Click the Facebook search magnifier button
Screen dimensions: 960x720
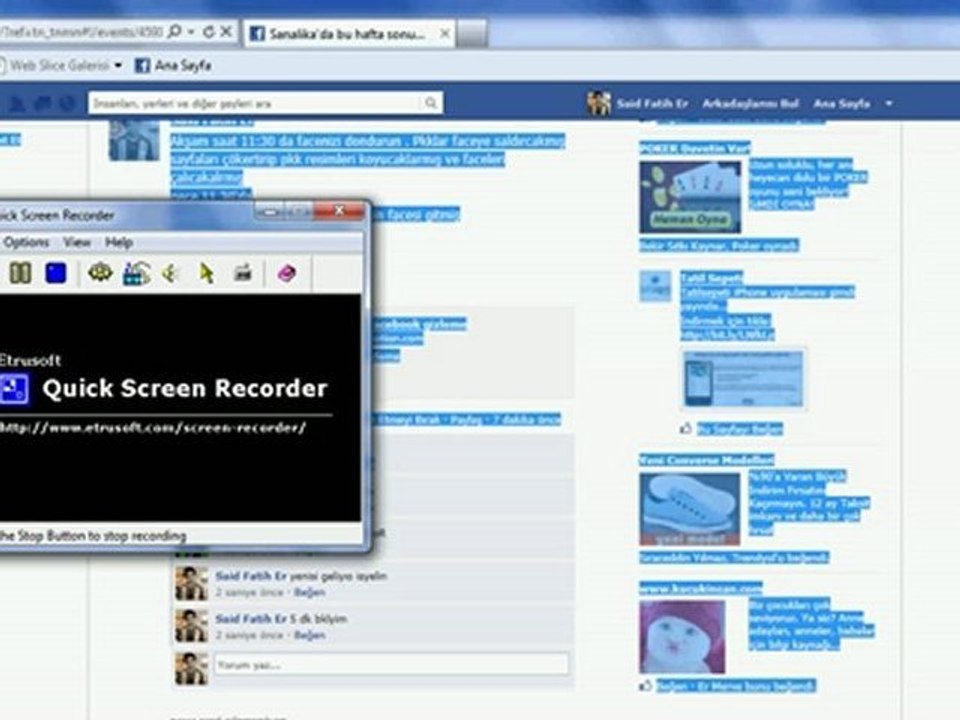coord(431,103)
